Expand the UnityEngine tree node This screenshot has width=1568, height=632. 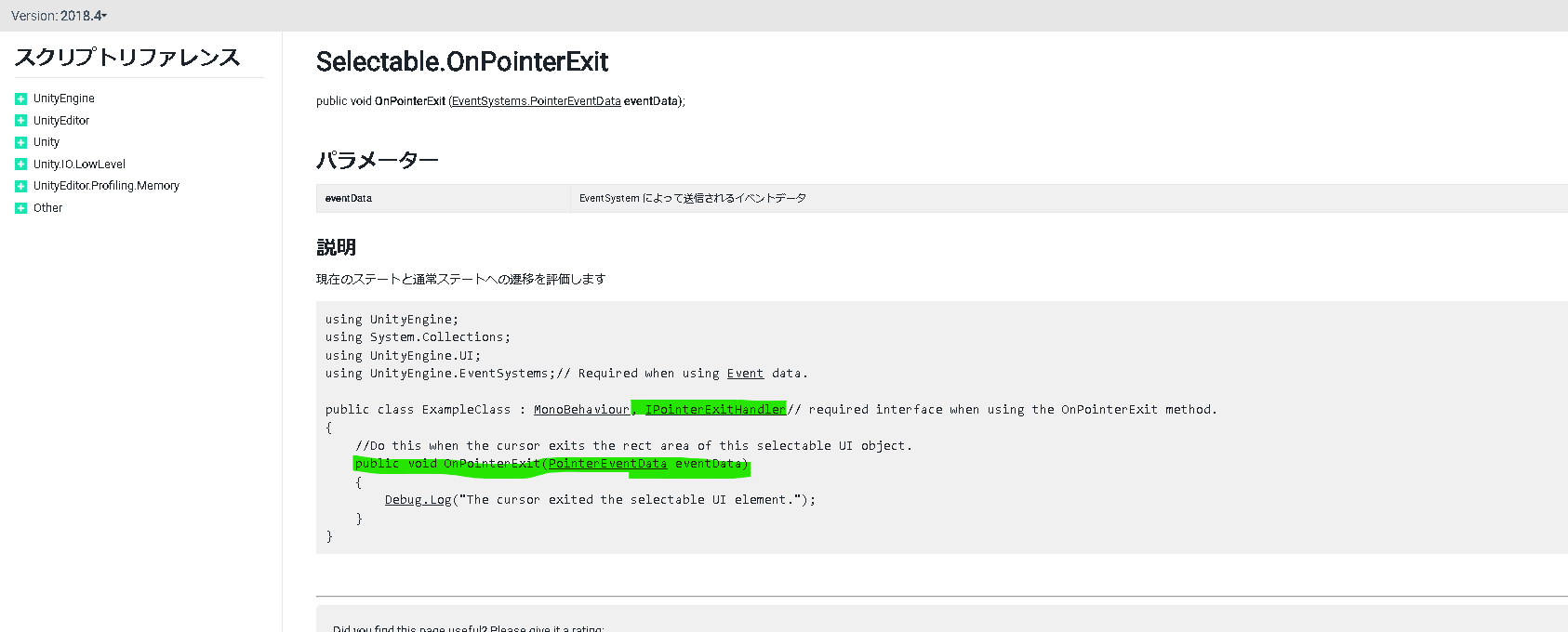[x=20, y=99]
